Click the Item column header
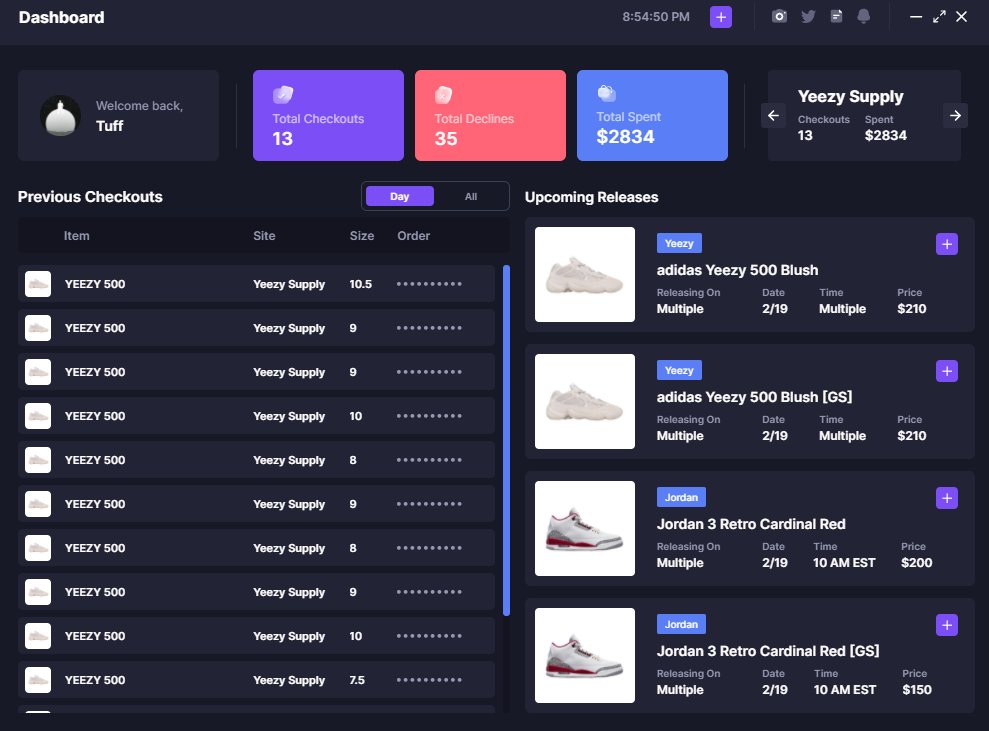The image size is (989, 731). [76, 236]
